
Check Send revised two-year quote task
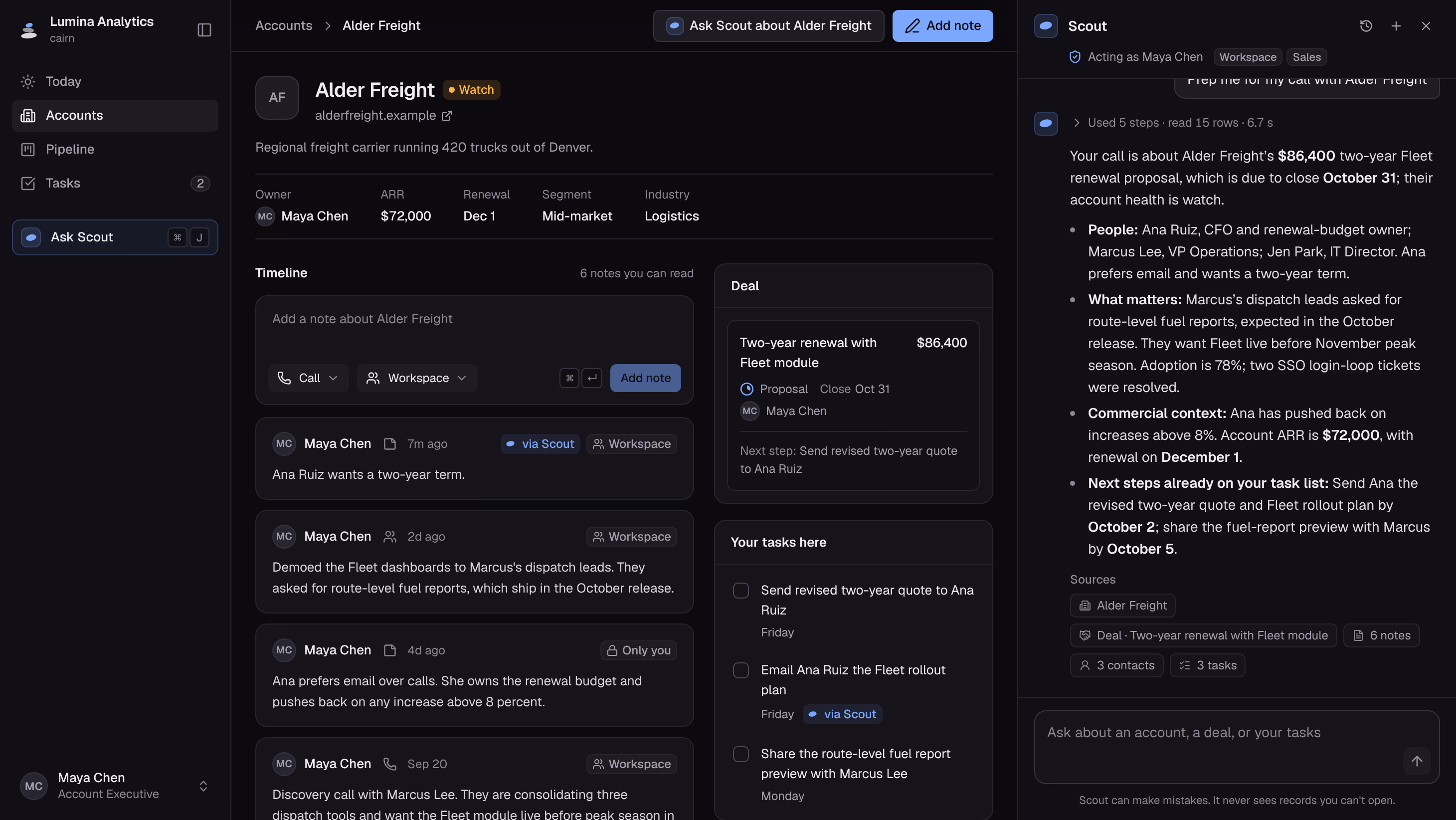click(x=740, y=591)
